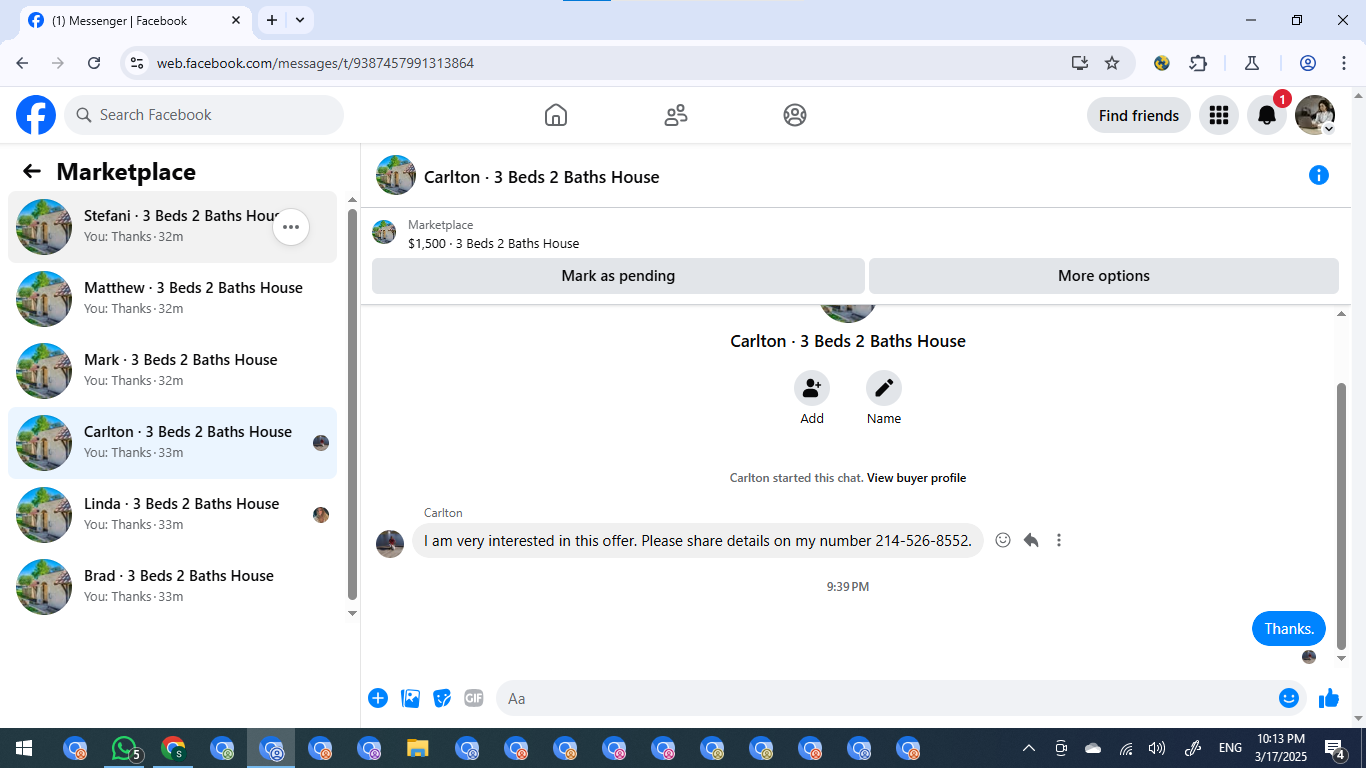Bookmark this page with the star icon
The image size is (1366, 768).
point(1112,63)
